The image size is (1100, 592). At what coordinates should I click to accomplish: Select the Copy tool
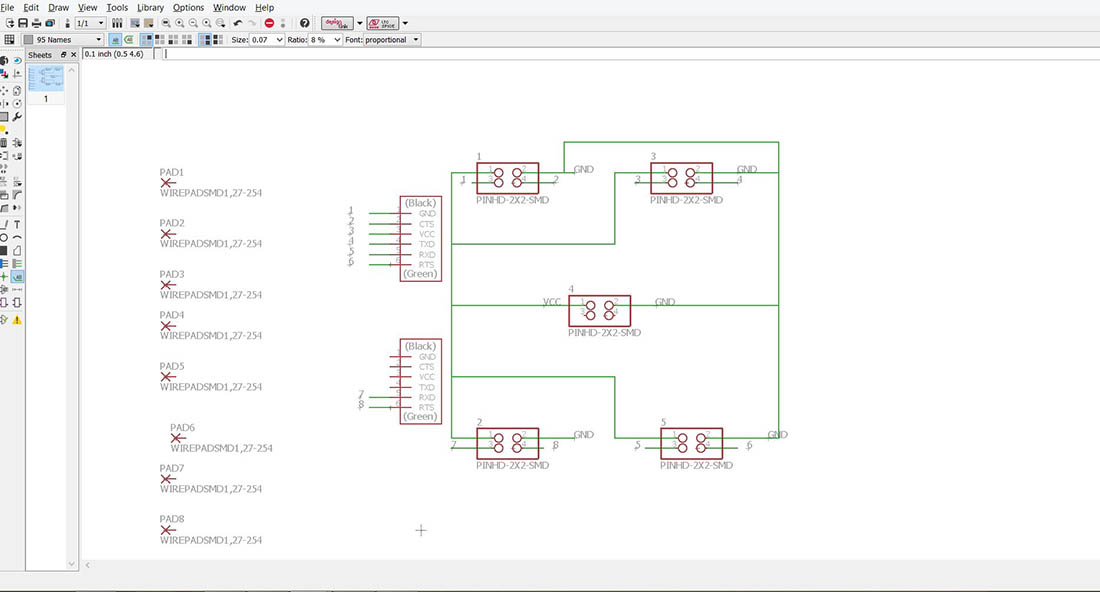(17, 90)
